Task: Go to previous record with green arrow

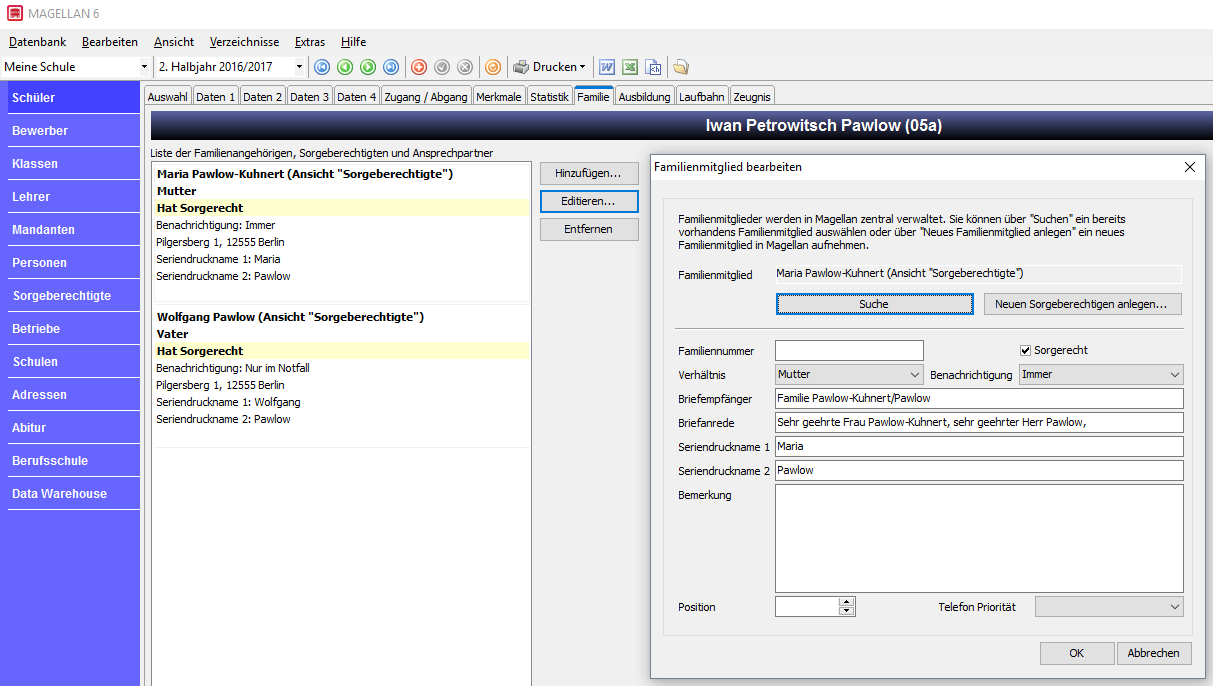Action: tap(345, 67)
